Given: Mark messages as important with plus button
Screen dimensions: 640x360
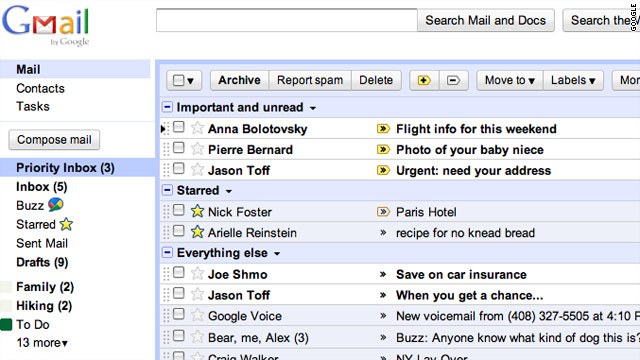Looking at the screenshot, I should click(x=424, y=80).
